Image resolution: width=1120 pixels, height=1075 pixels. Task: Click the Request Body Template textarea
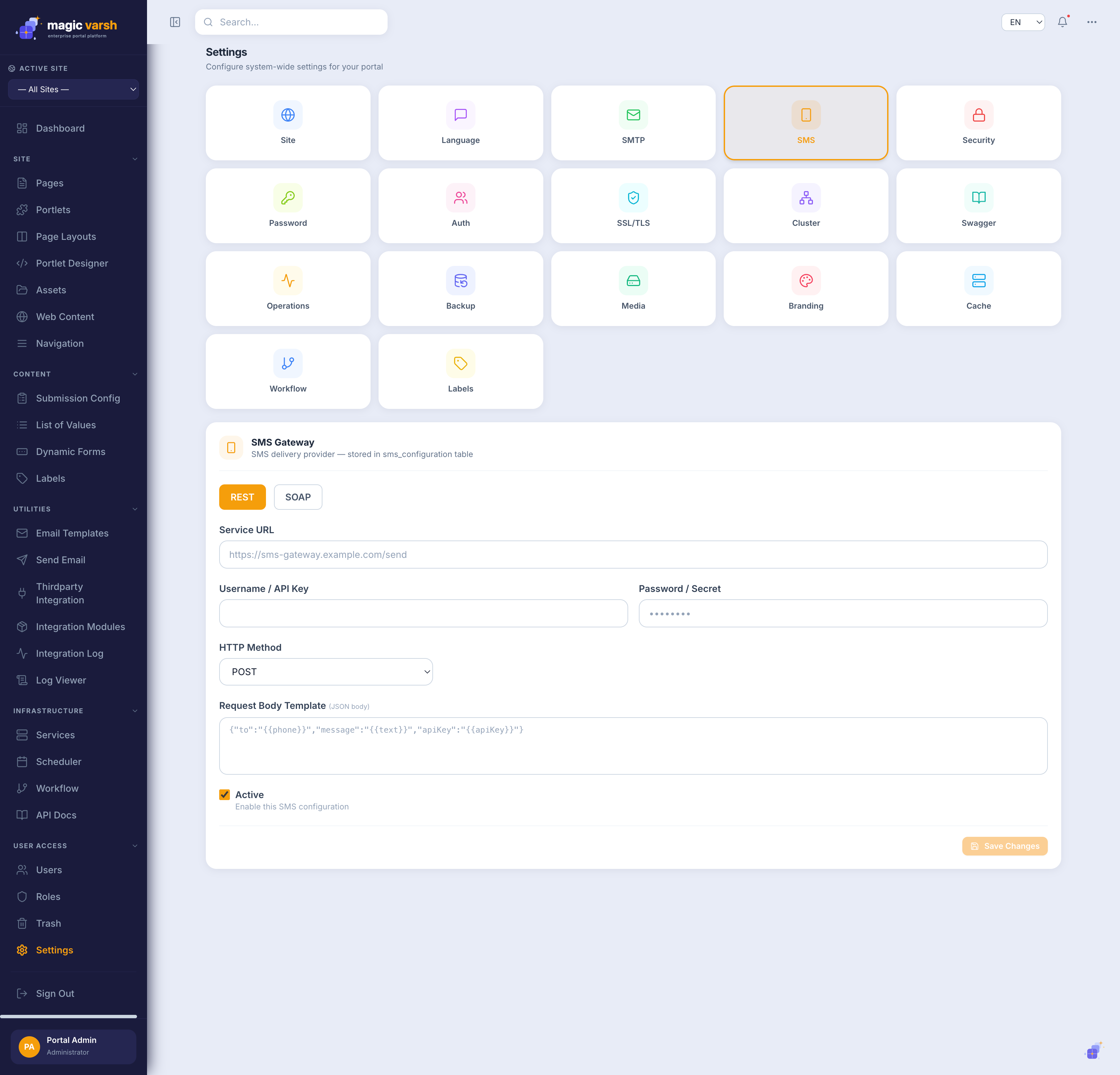pyautogui.click(x=633, y=746)
